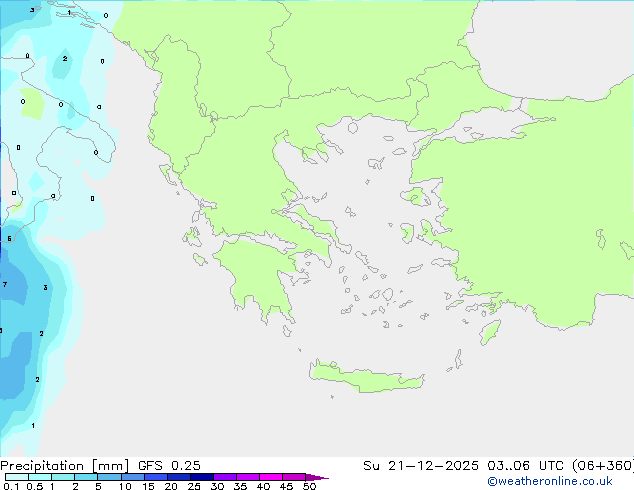Select the 15–20 mm legend color swatch
This screenshot has width=634, height=490.
pyautogui.click(x=156, y=477)
